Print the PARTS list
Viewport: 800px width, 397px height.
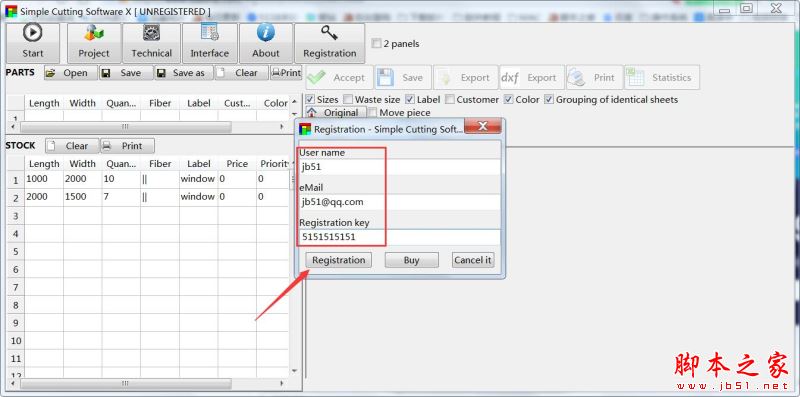pos(286,73)
